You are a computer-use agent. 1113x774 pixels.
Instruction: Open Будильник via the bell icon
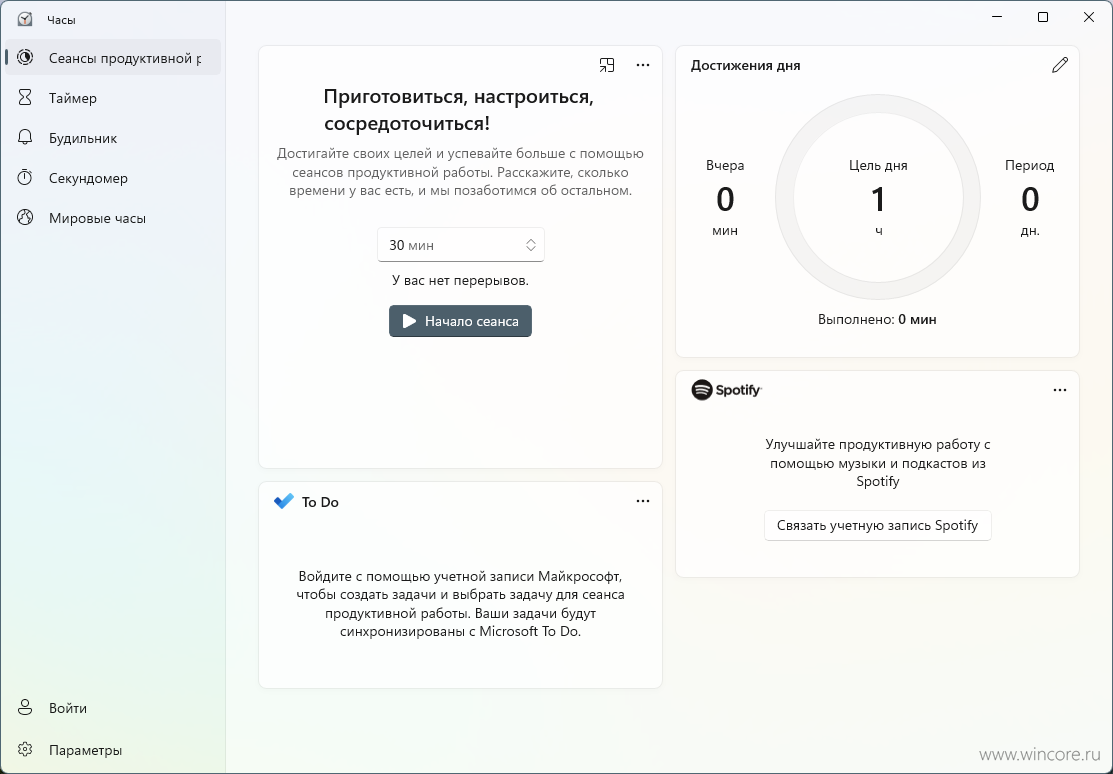(x=25, y=138)
